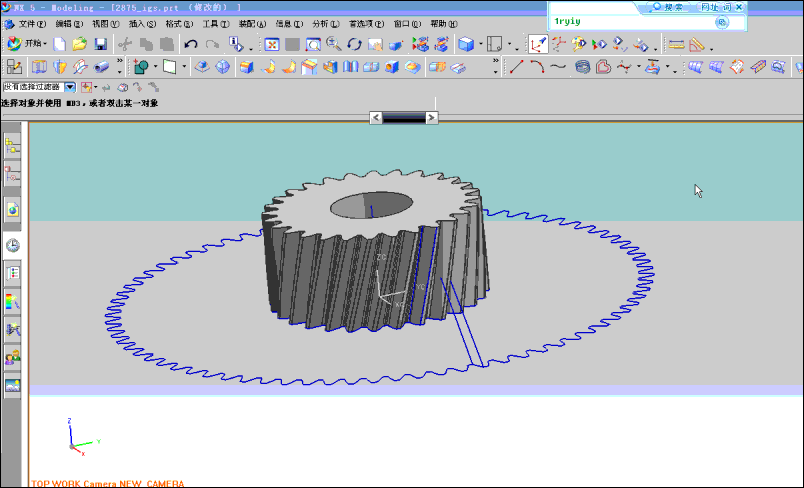Open the 插入(S) Insert menu
The image size is (804, 488).
(x=142, y=24)
